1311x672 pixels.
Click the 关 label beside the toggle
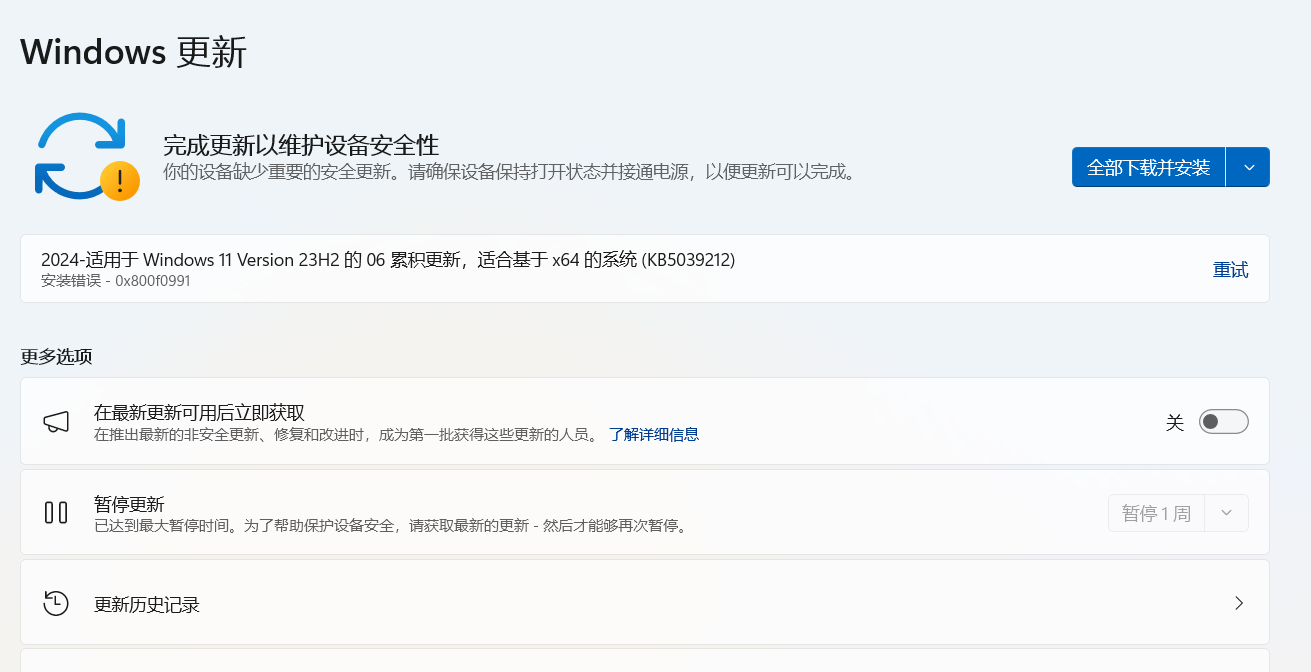coord(1175,422)
